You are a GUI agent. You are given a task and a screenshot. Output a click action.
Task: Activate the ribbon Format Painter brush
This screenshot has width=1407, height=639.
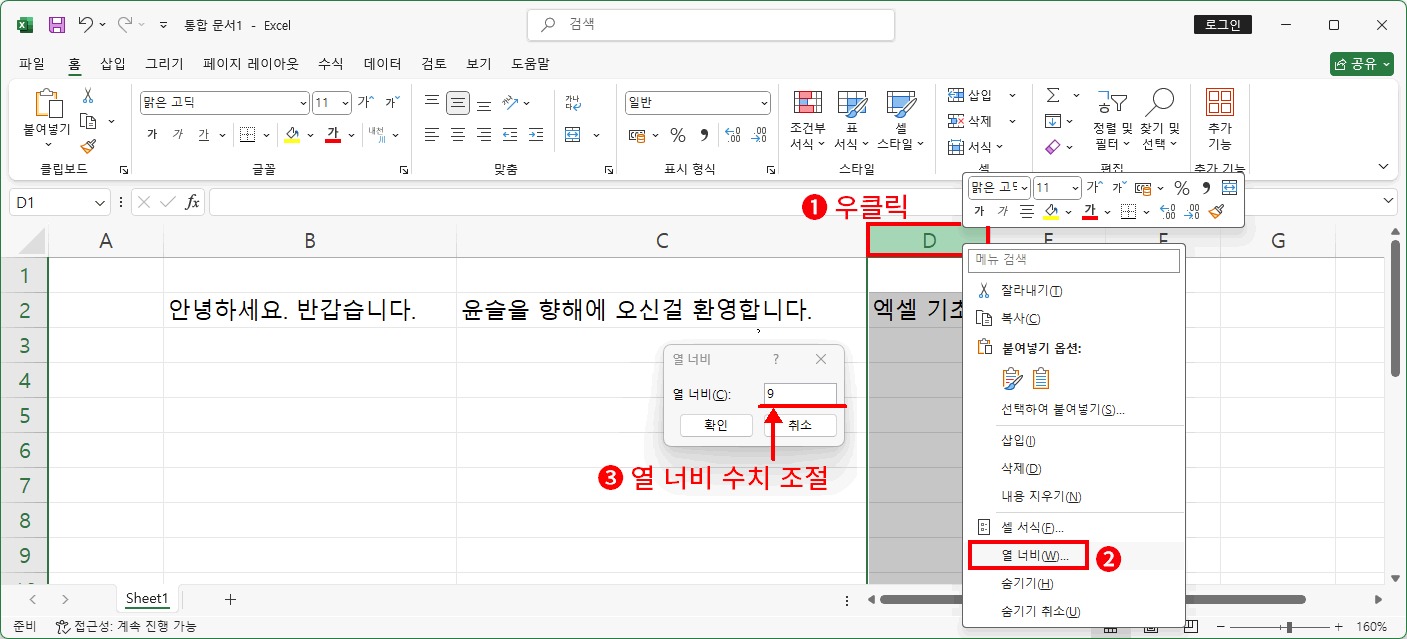pyautogui.click(x=88, y=146)
